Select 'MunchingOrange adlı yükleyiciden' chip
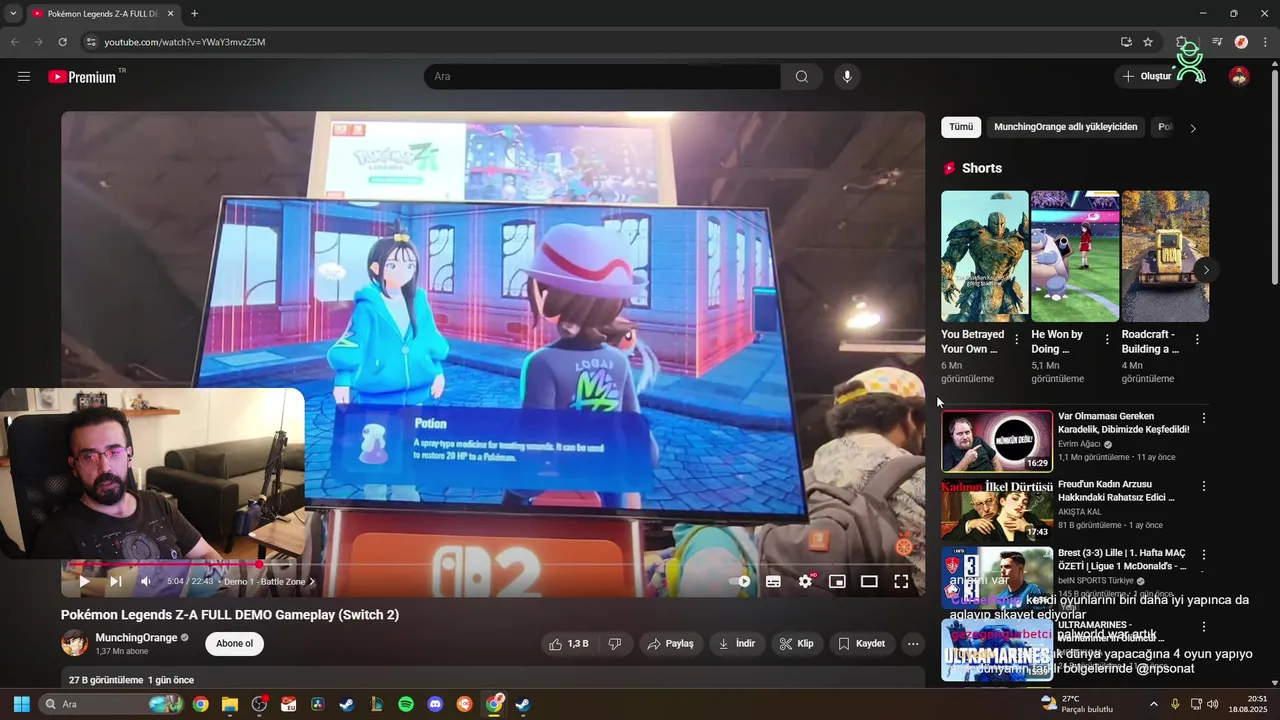The width and height of the screenshot is (1280, 720). click(x=1066, y=127)
